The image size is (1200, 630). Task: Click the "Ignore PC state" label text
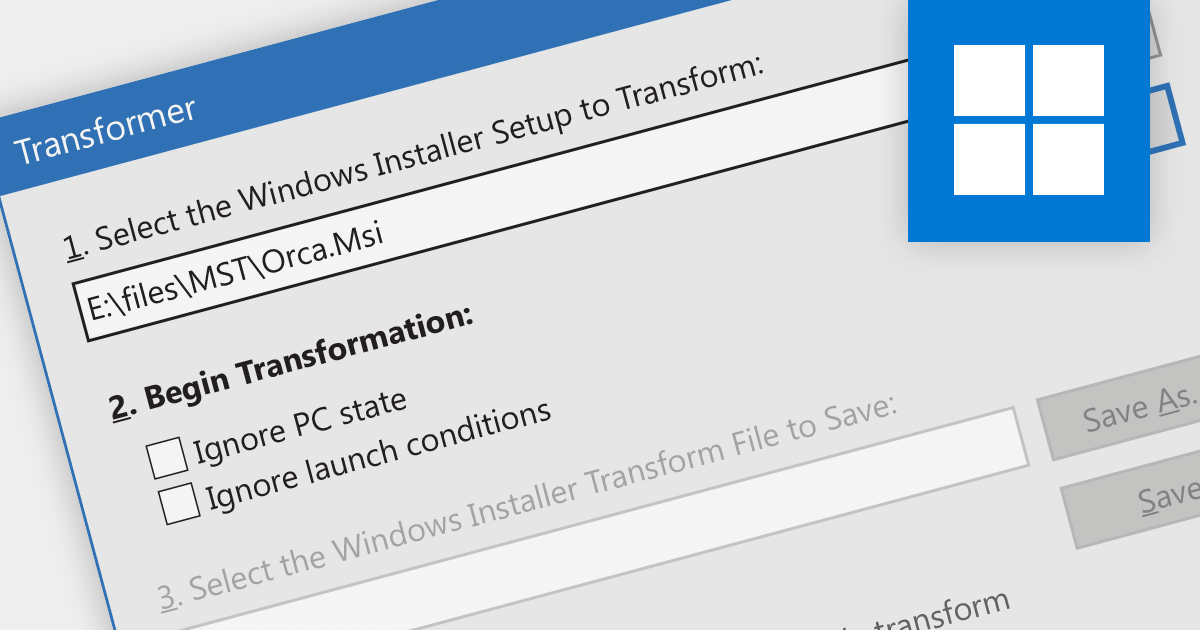(300, 427)
